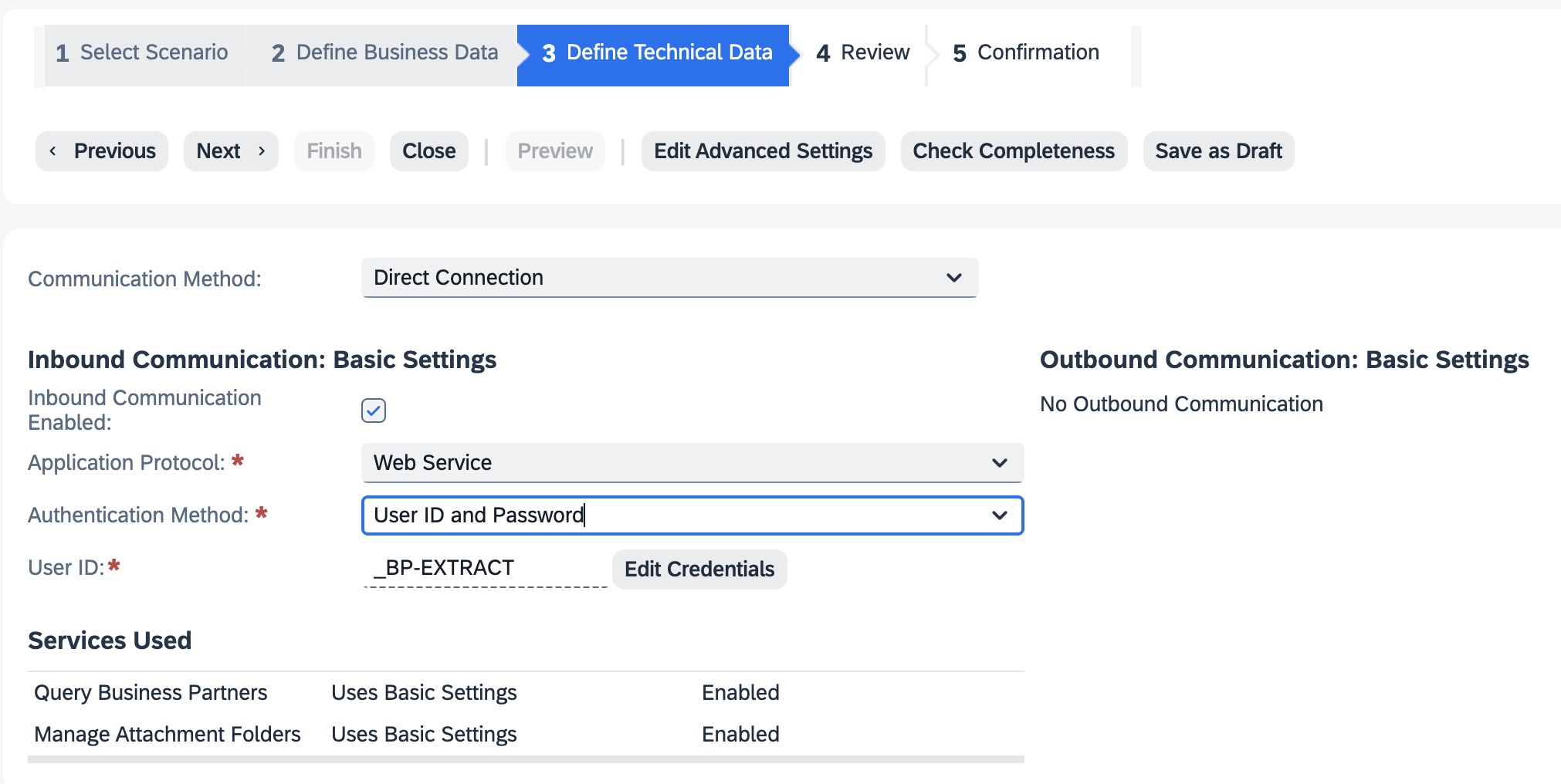Jump to step 2 Define Business Data
This screenshot has height=784, width=1561.
pos(384,52)
